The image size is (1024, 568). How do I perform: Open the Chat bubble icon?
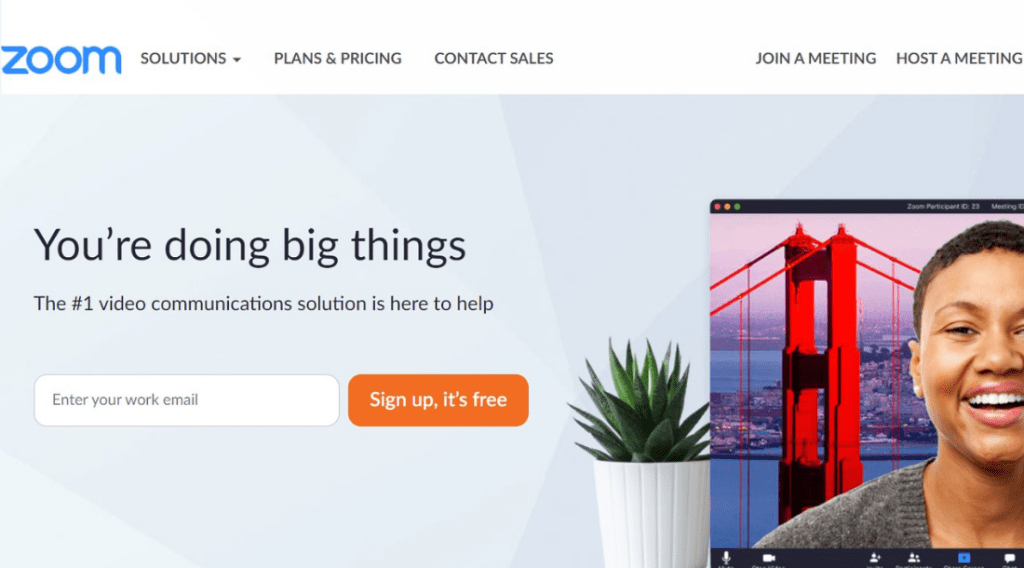click(x=1010, y=558)
